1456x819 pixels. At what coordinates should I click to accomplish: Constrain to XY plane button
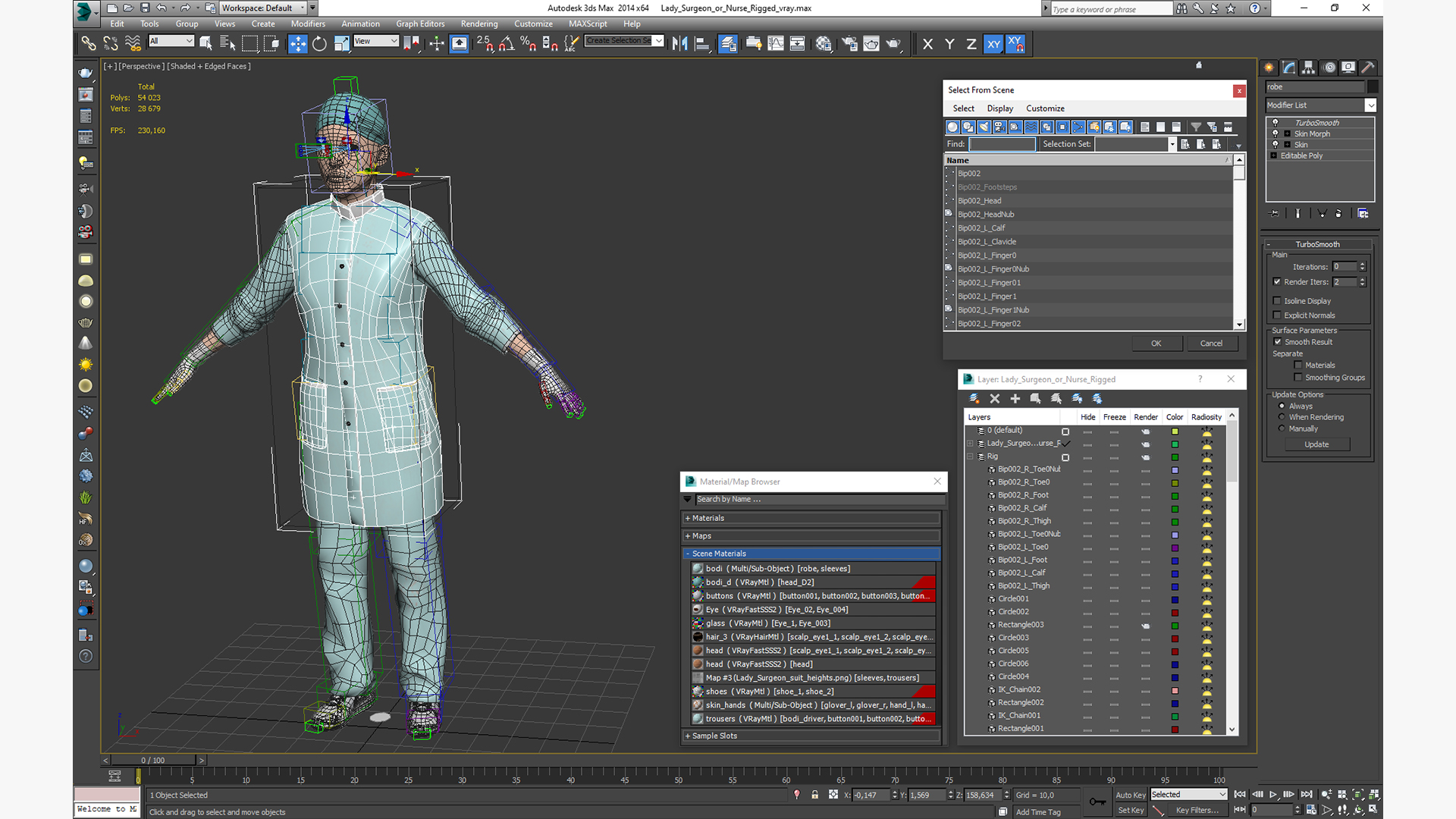click(993, 44)
